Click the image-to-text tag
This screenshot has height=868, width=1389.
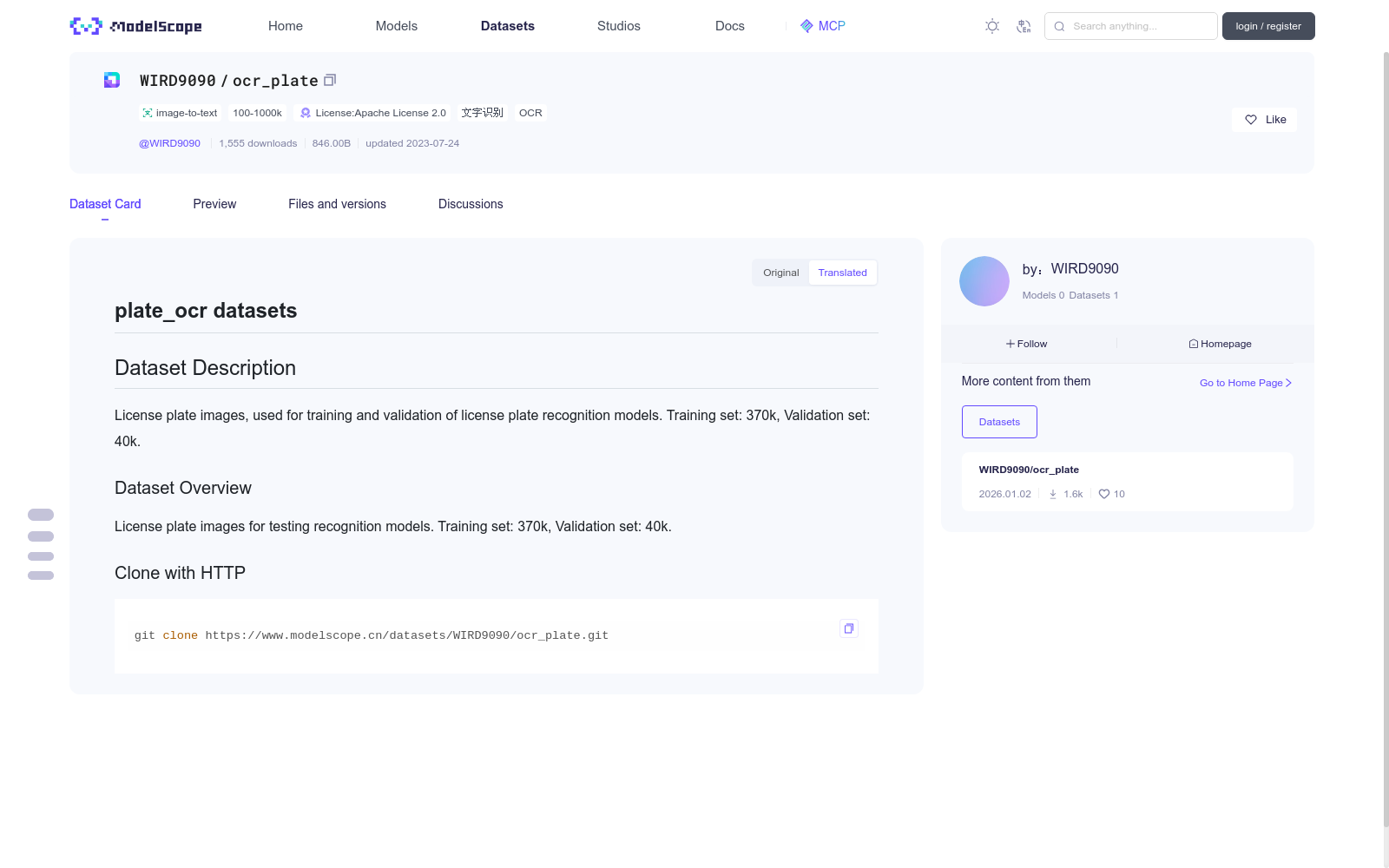tap(180, 113)
